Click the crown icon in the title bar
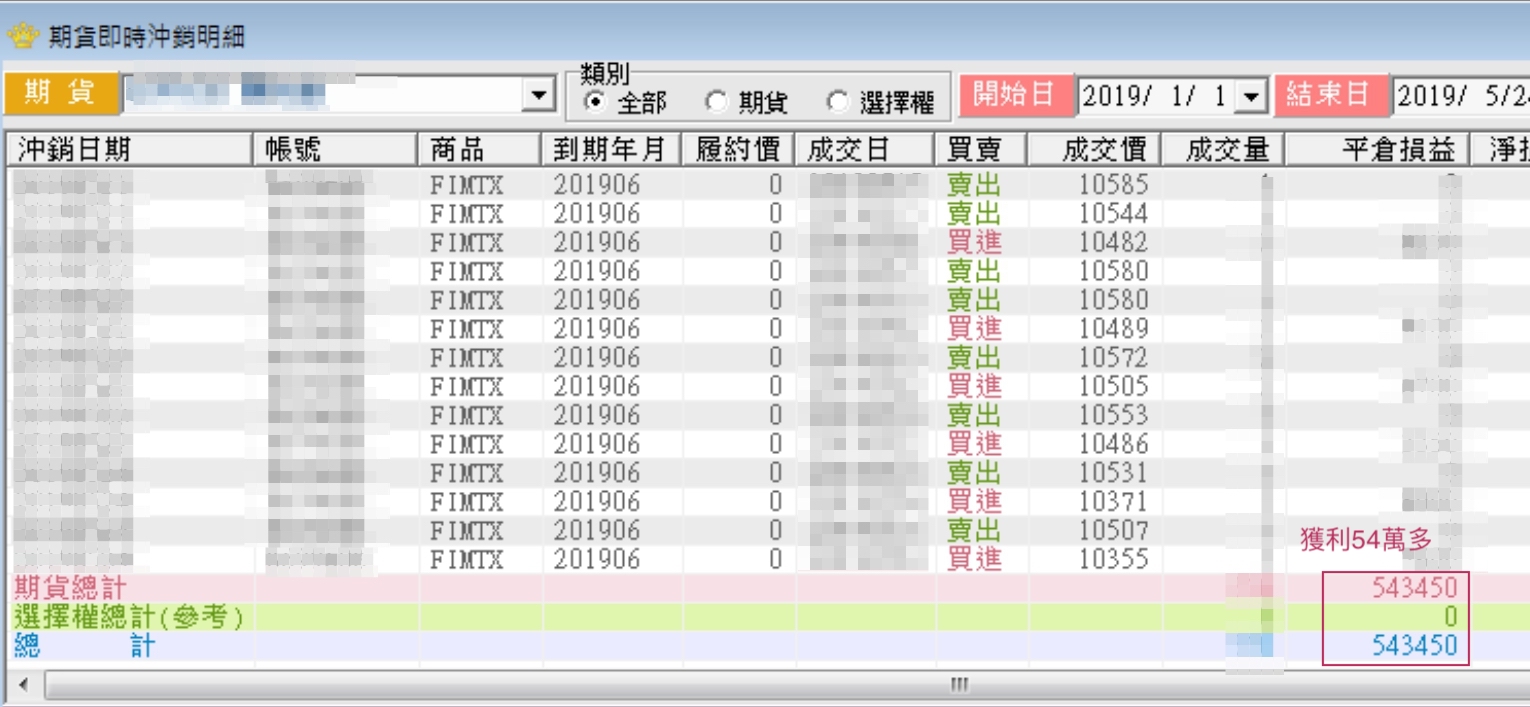 click(23, 37)
